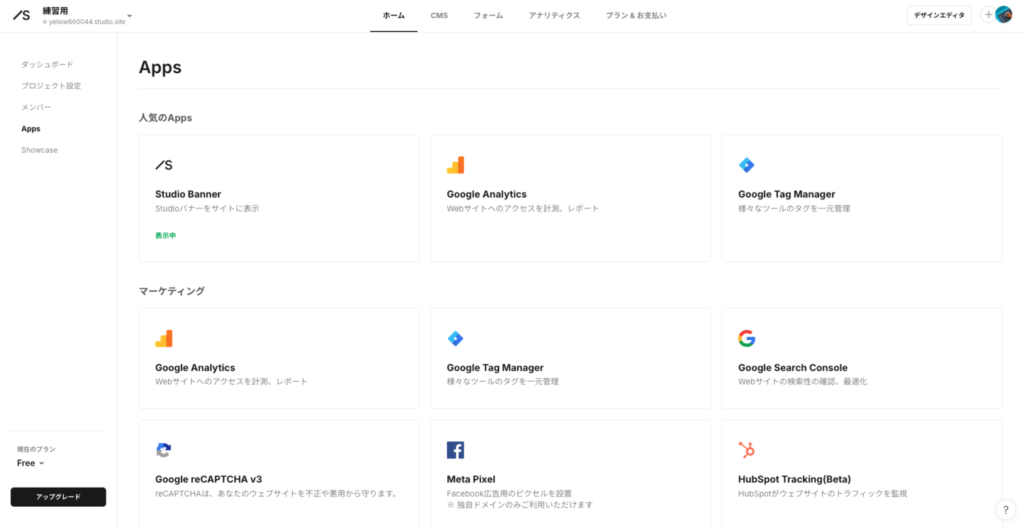Open the yellow660044.studio.site link
1024x528 pixels.
tap(87, 22)
